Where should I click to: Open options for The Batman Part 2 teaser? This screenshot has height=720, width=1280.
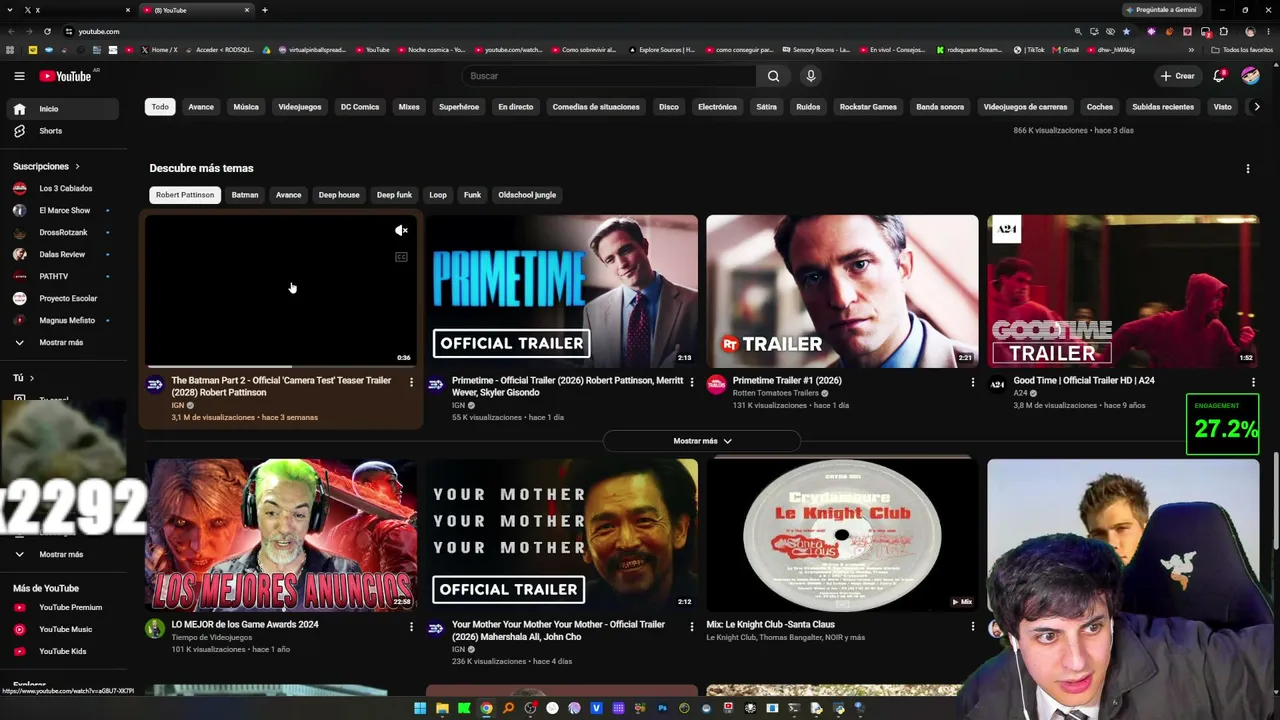click(411, 382)
